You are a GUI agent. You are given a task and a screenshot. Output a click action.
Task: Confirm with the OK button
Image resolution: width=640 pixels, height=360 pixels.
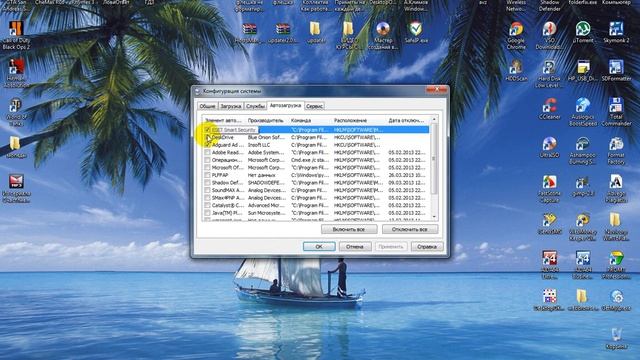(319, 247)
